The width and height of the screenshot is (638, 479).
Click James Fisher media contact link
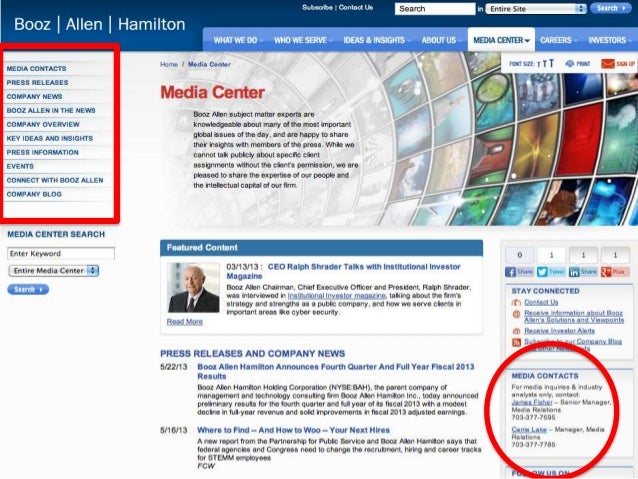[x=532, y=402]
